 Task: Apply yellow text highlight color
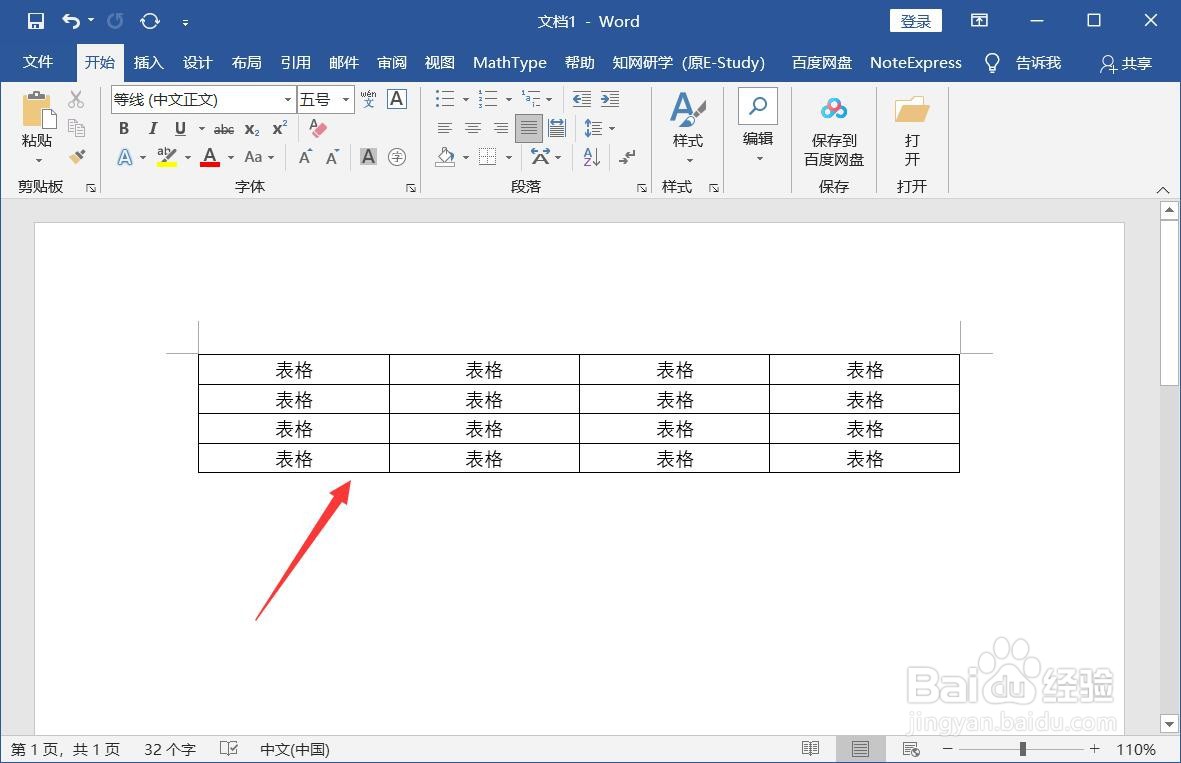(x=166, y=157)
